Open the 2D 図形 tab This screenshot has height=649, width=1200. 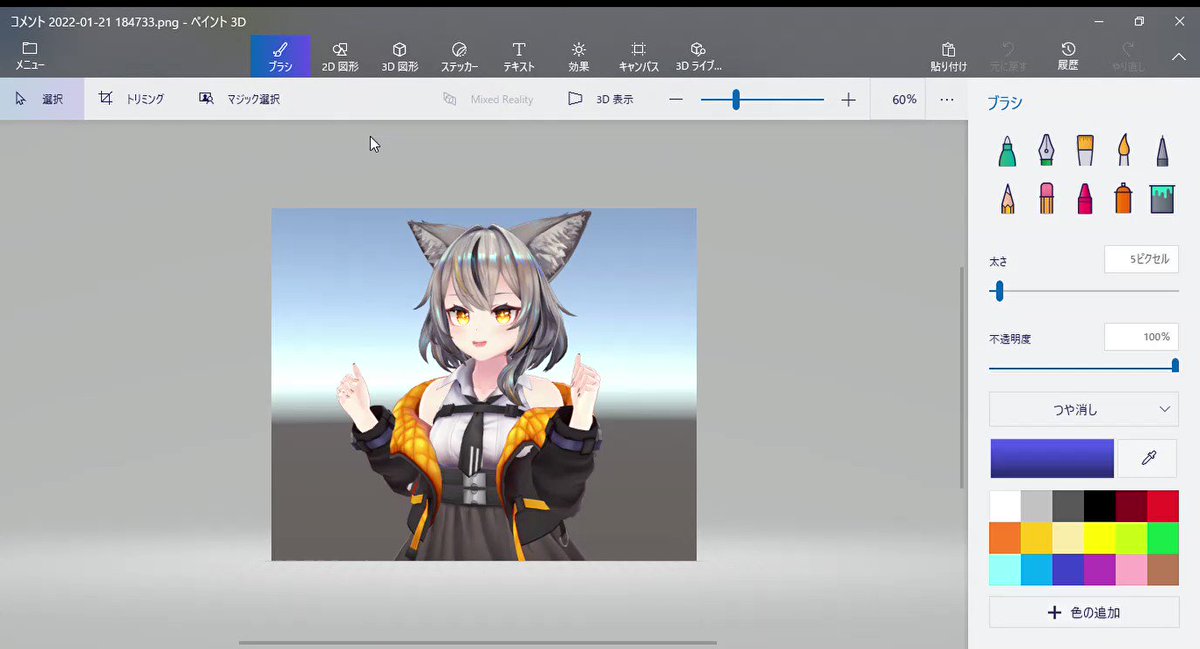click(340, 56)
